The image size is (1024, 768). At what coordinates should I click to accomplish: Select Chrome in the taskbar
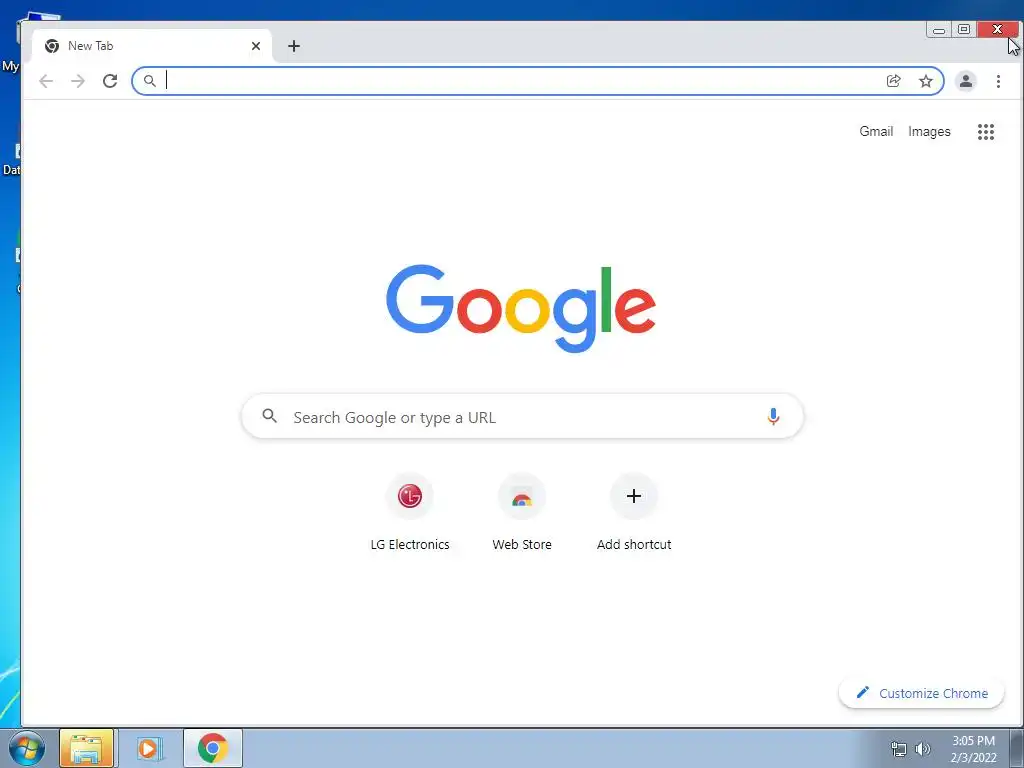(213, 748)
